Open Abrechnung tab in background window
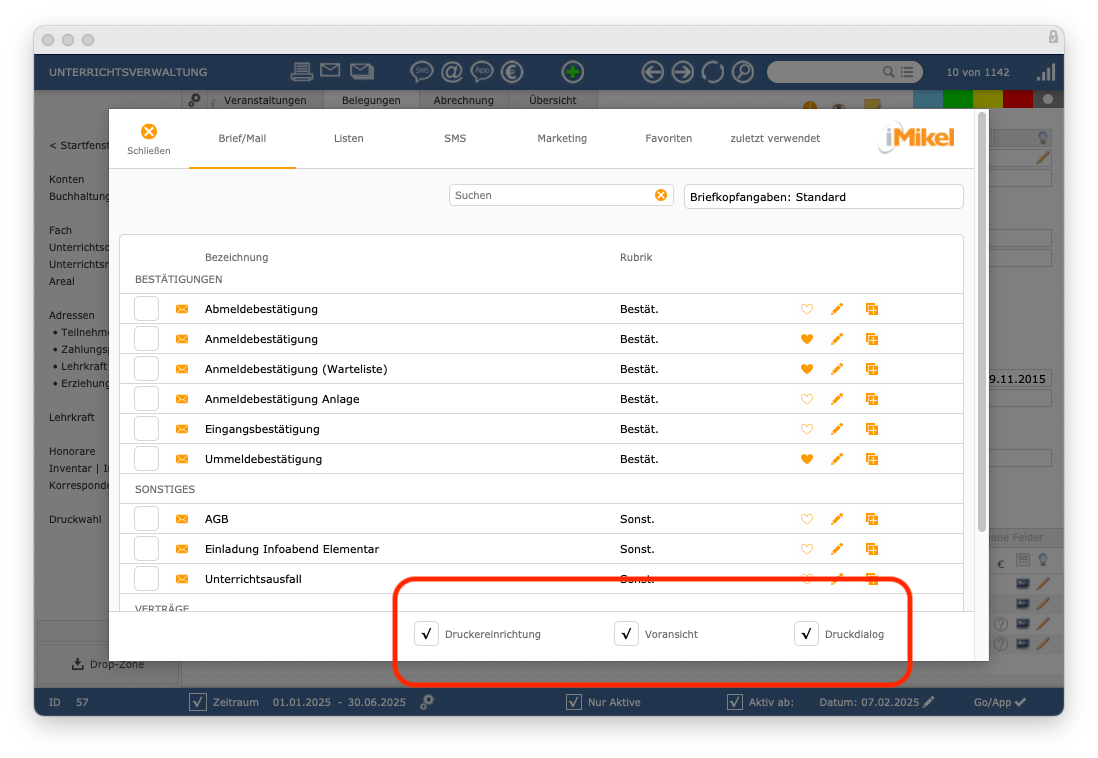The height and width of the screenshot is (758, 1098). coord(464,100)
